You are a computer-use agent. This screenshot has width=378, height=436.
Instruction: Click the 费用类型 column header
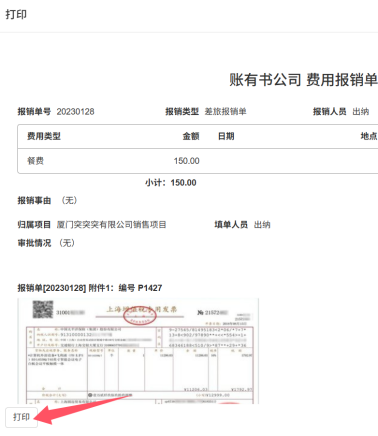(44, 136)
